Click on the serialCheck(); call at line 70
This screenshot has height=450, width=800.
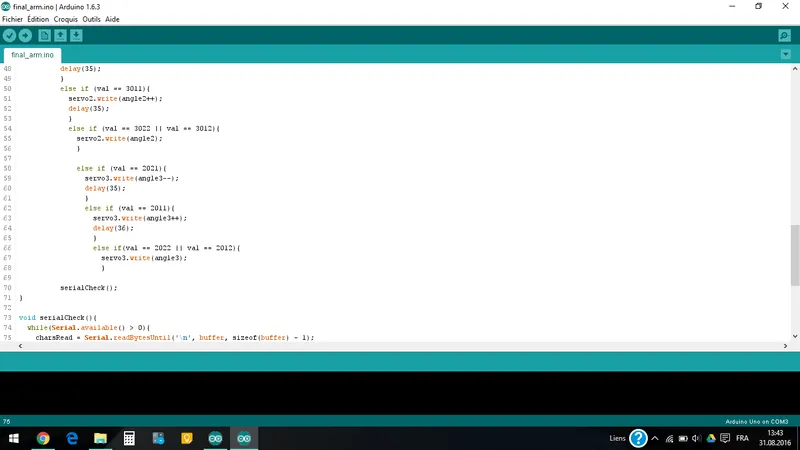[89, 288]
